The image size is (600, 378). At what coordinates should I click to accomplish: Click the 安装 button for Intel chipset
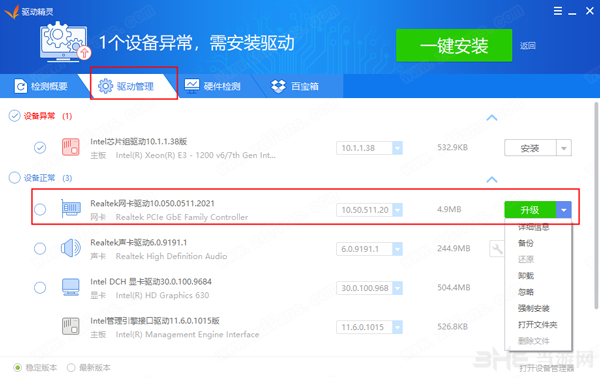pos(530,148)
